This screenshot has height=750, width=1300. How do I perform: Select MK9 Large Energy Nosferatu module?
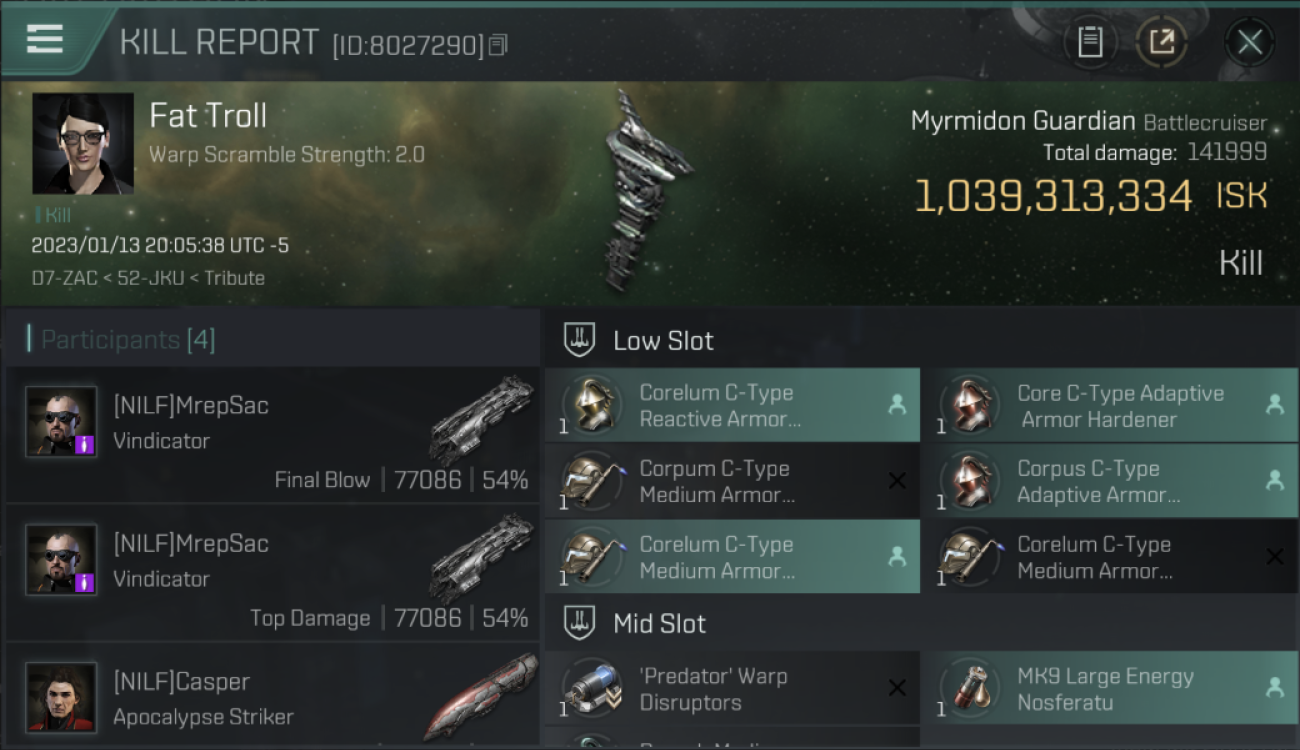[x=1110, y=689]
